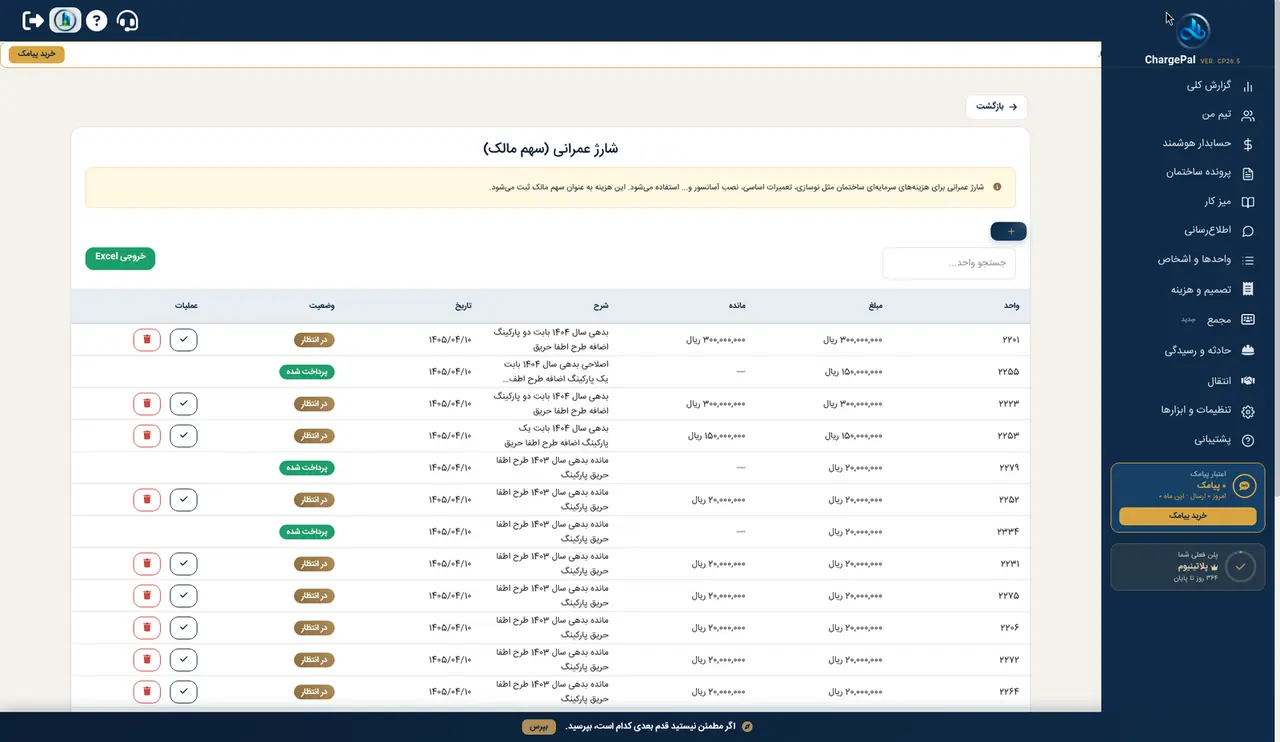Click the شرح column header
The width and height of the screenshot is (1280, 742).
pos(601,306)
